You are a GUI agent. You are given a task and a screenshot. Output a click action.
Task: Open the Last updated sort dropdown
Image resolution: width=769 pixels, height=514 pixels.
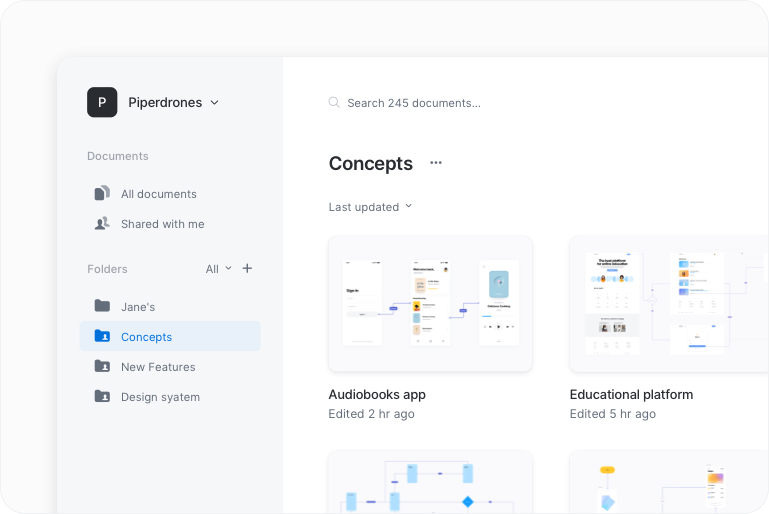pos(370,207)
